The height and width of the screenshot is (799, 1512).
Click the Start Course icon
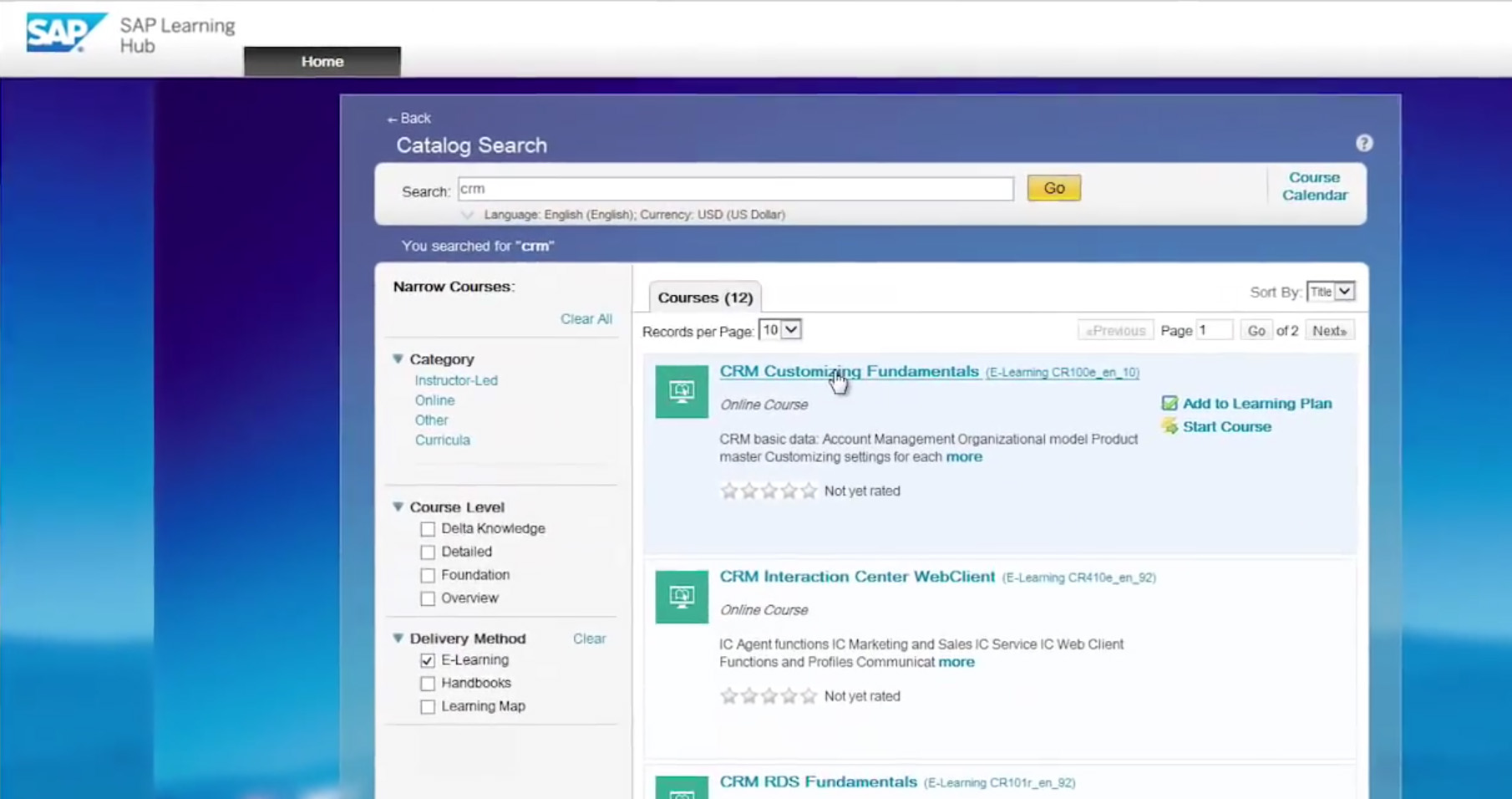(x=1170, y=427)
